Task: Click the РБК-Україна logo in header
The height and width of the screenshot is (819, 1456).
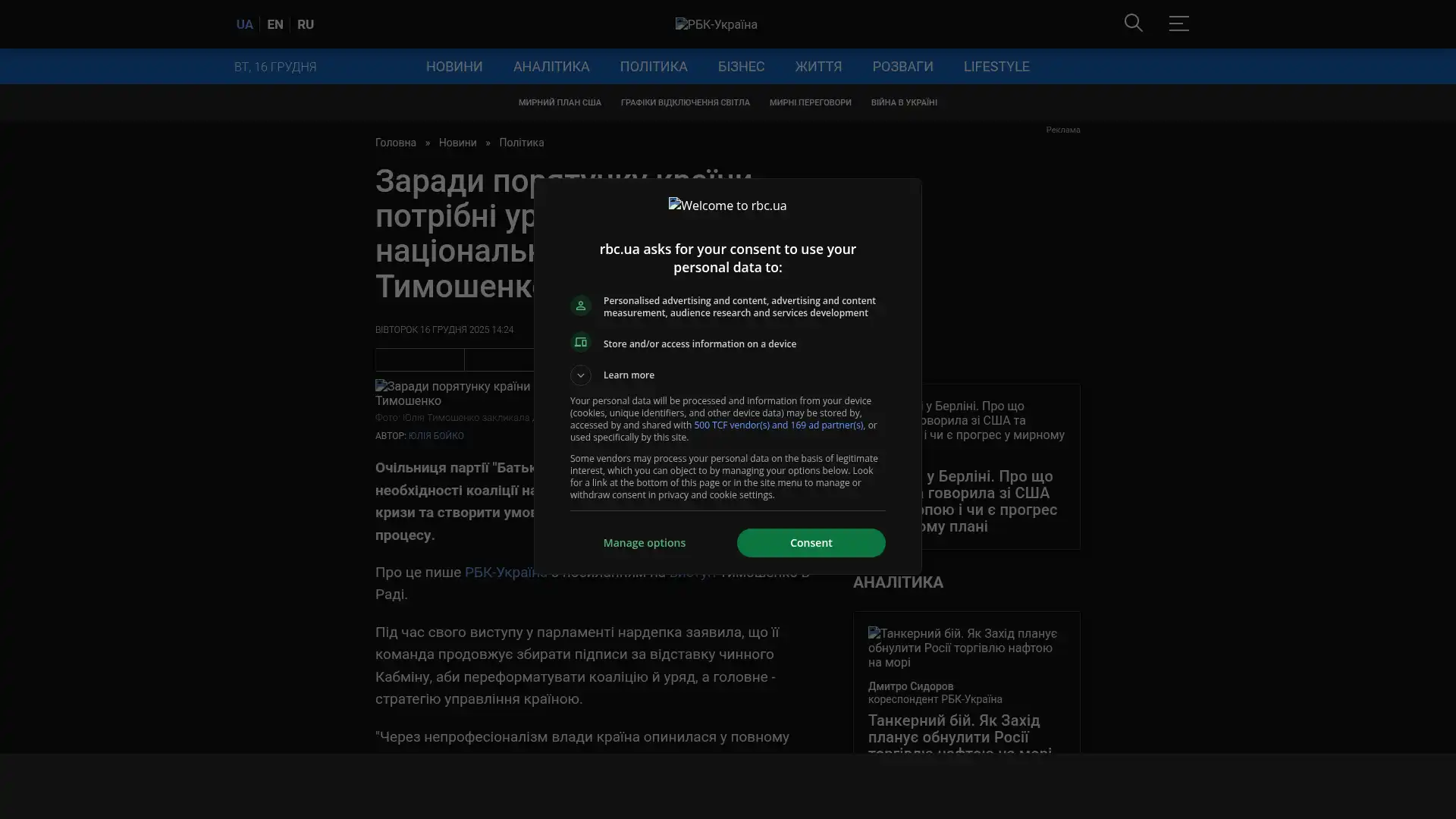Action: coord(716,24)
